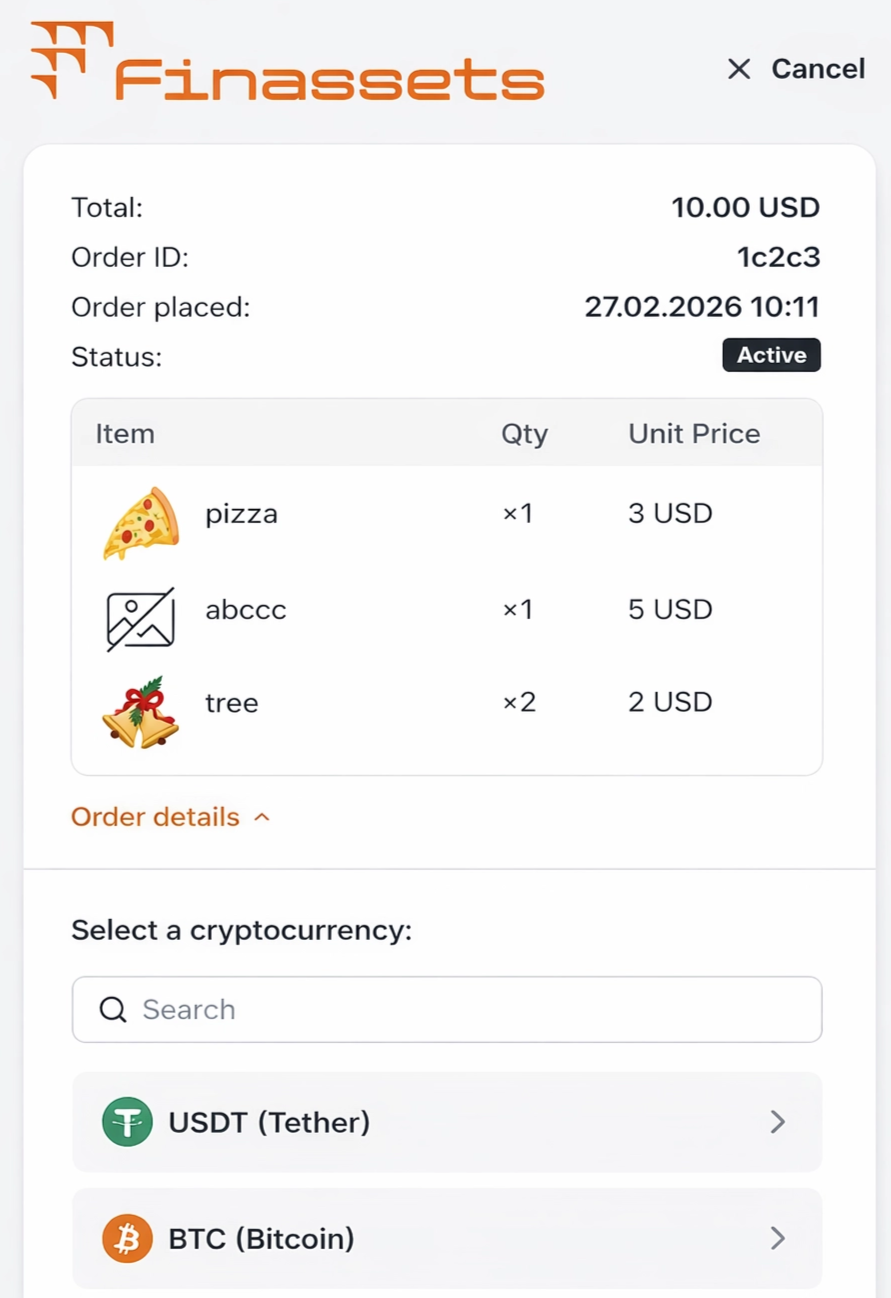The width and height of the screenshot is (891, 1298).
Task: Click the chevron on USDT row
Action: pyautogui.click(x=777, y=1122)
